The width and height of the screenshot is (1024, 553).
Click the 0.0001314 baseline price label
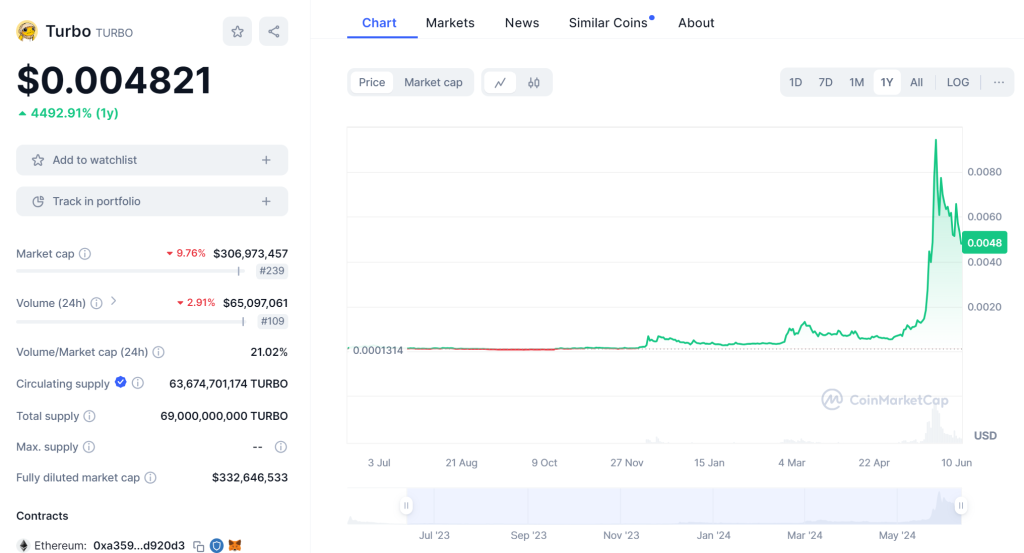(377, 351)
